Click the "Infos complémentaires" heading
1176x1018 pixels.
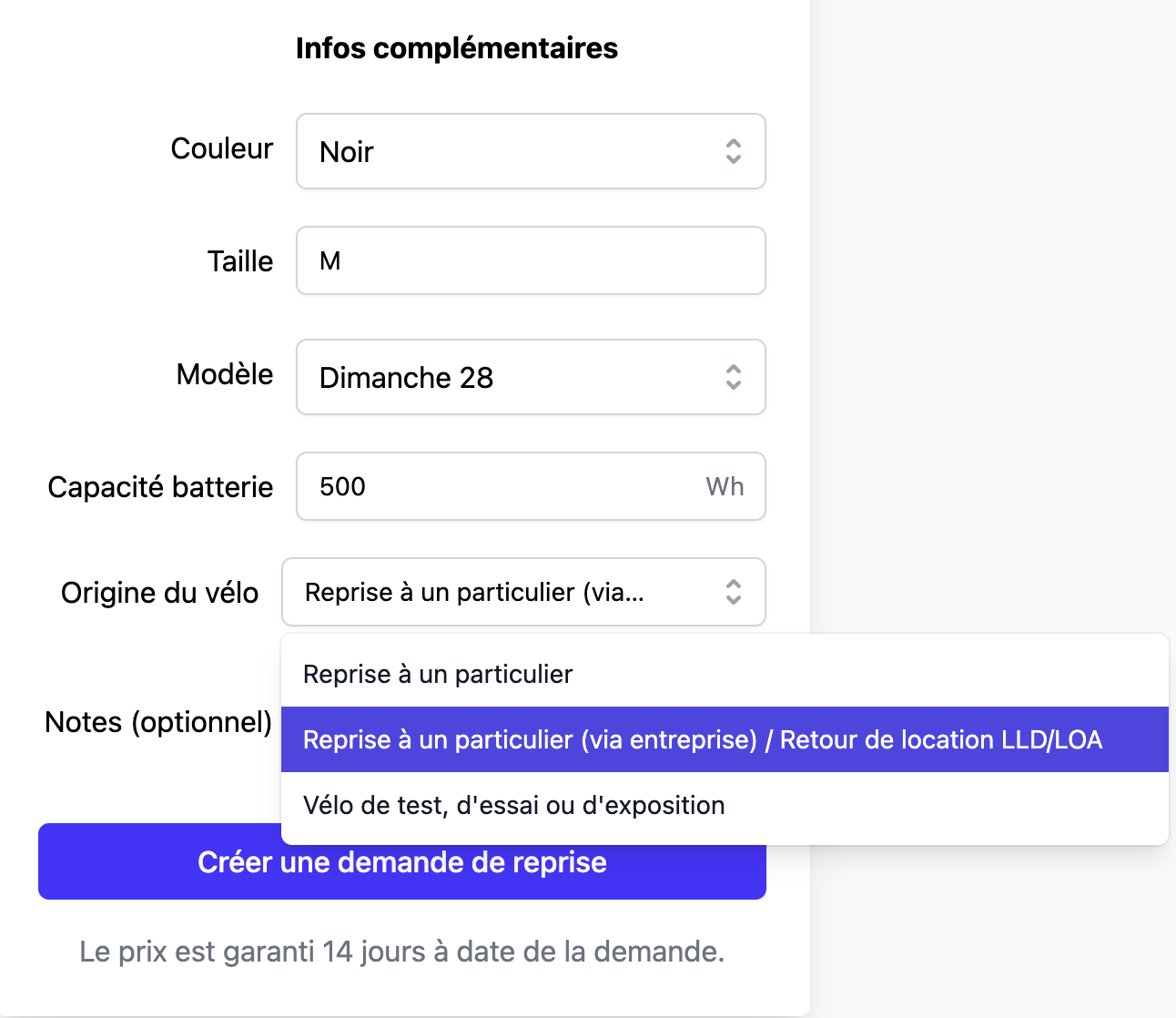pos(457,48)
